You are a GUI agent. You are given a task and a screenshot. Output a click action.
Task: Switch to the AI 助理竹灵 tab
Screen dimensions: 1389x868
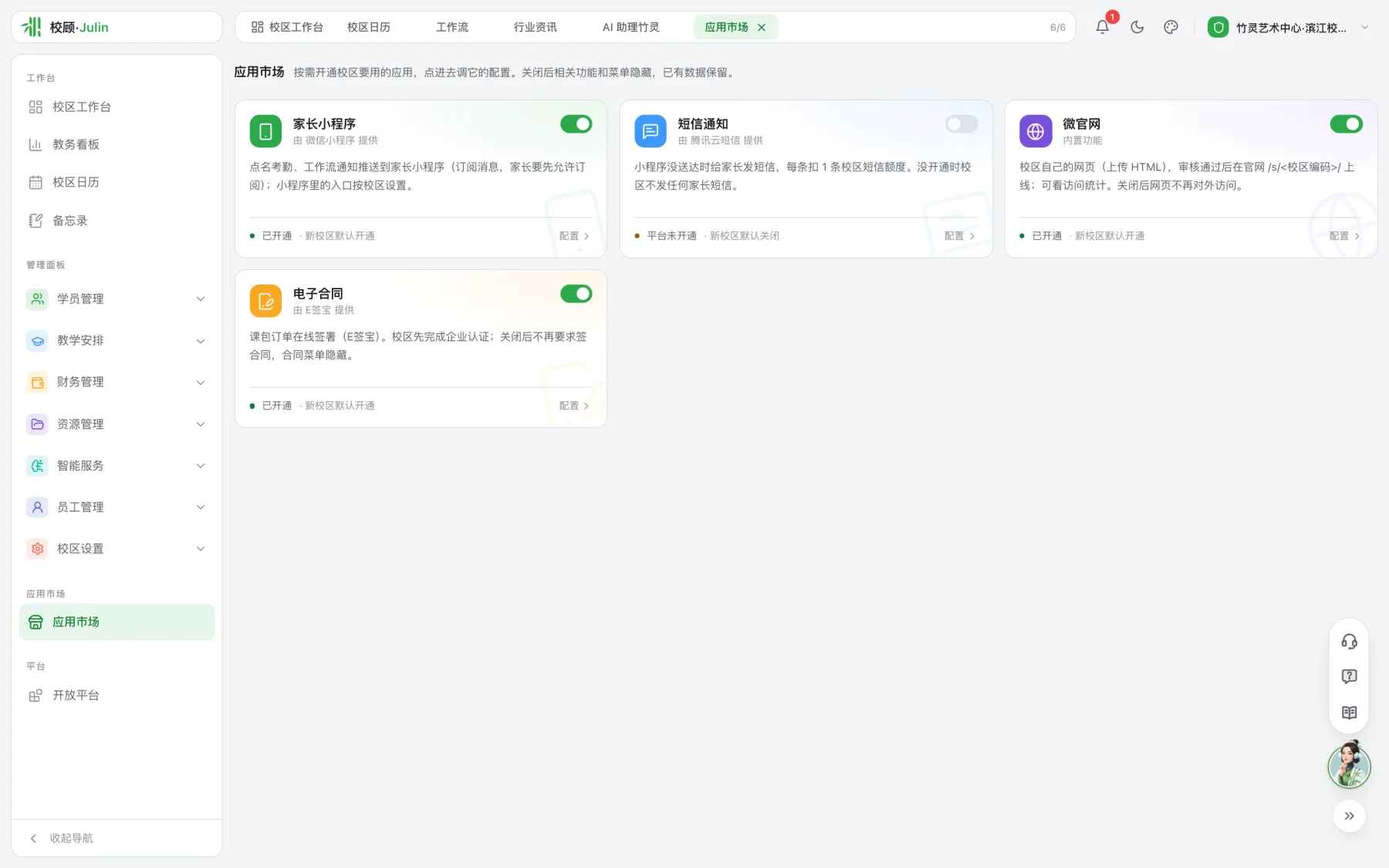coord(631,27)
